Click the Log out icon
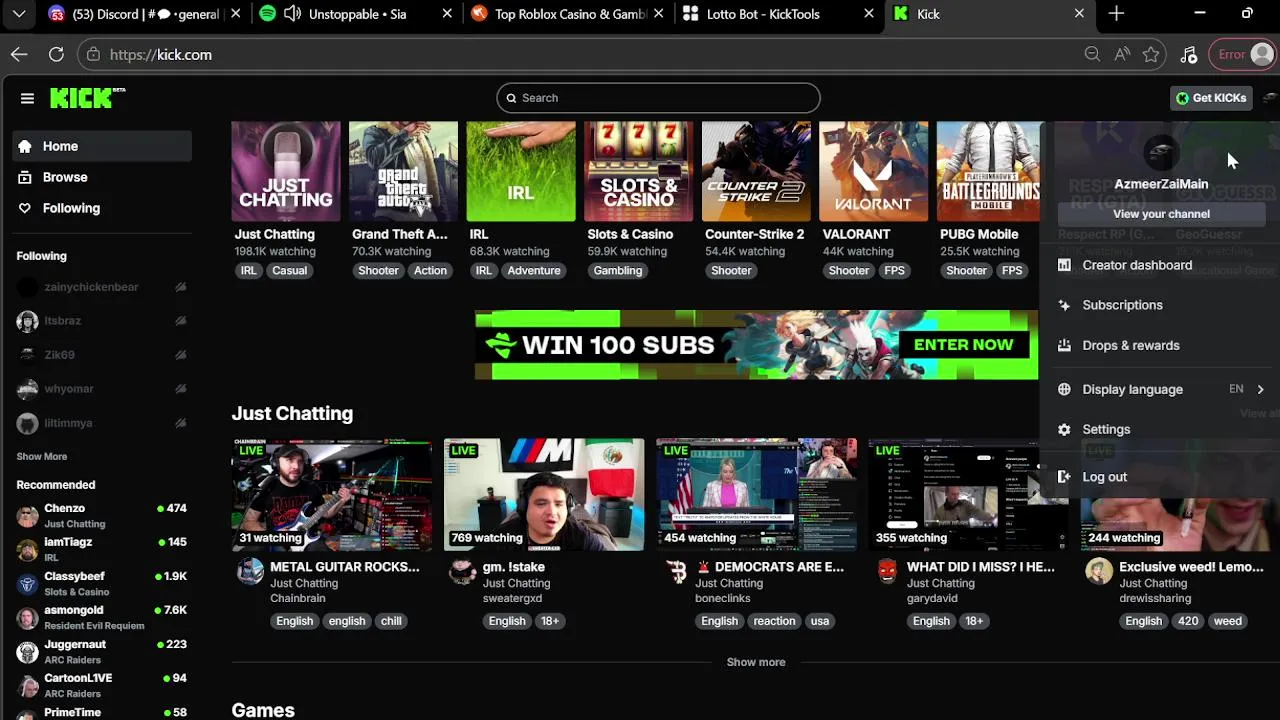The width and height of the screenshot is (1280, 720). tap(1064, 477)
